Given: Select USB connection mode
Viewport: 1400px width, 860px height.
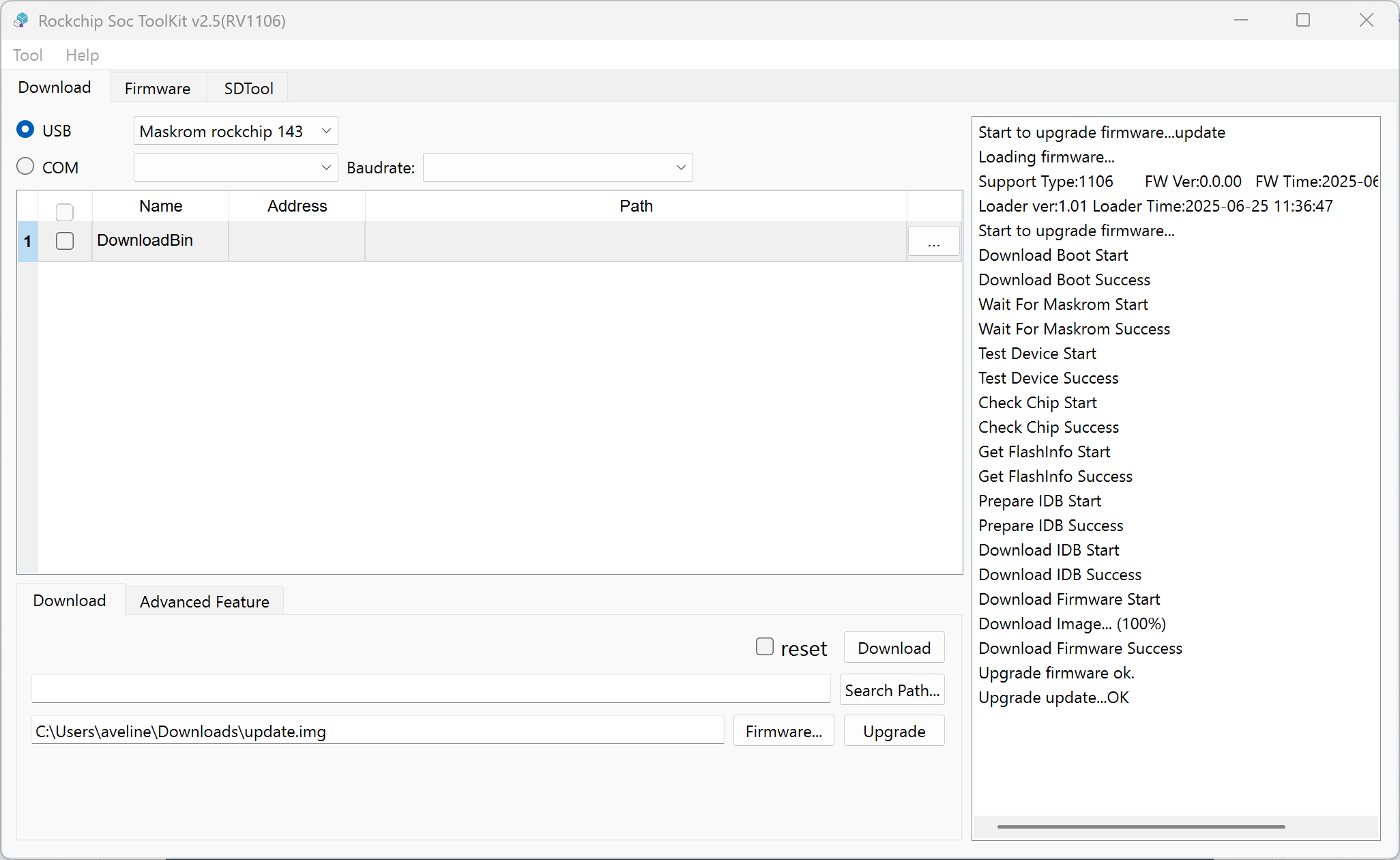Looking at the screenshot, I should point(25,129).
